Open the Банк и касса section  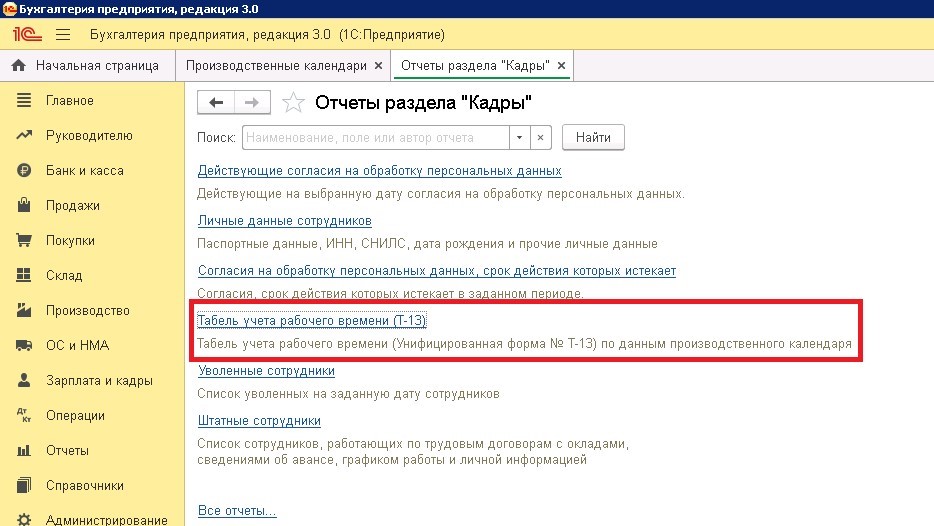[85, 171]
